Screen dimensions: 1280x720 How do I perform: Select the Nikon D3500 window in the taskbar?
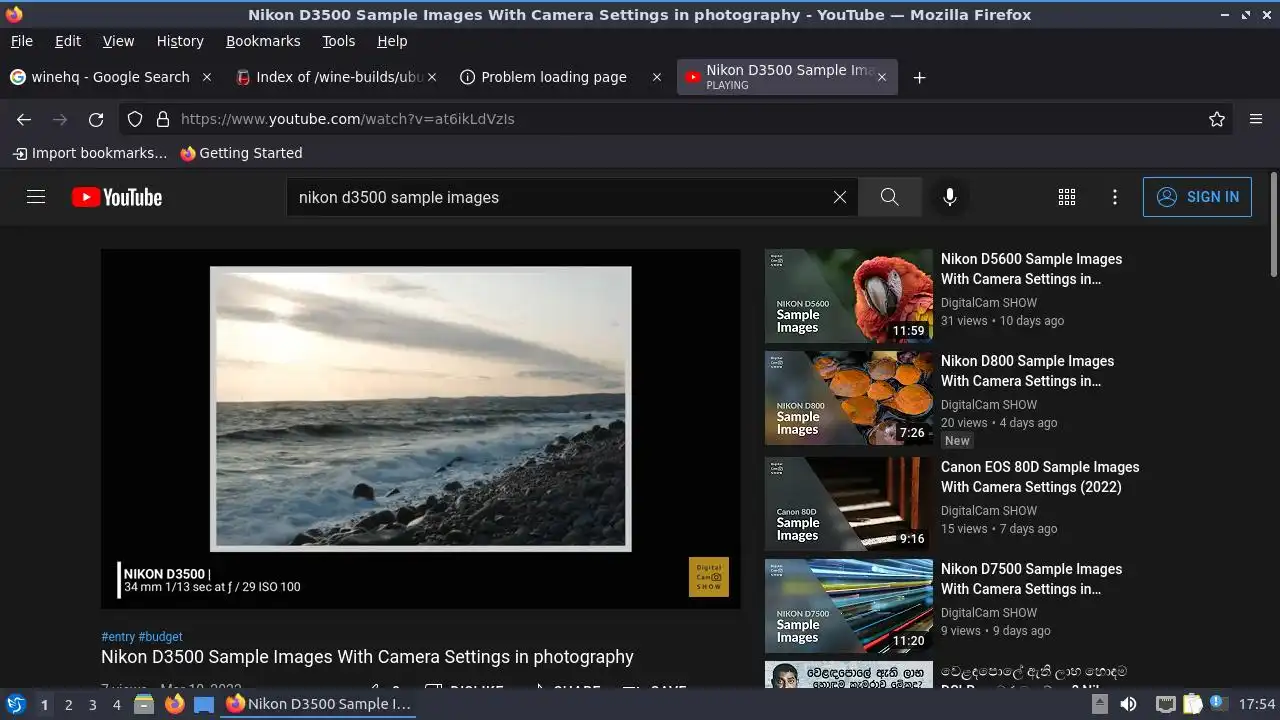pos(318,704)
